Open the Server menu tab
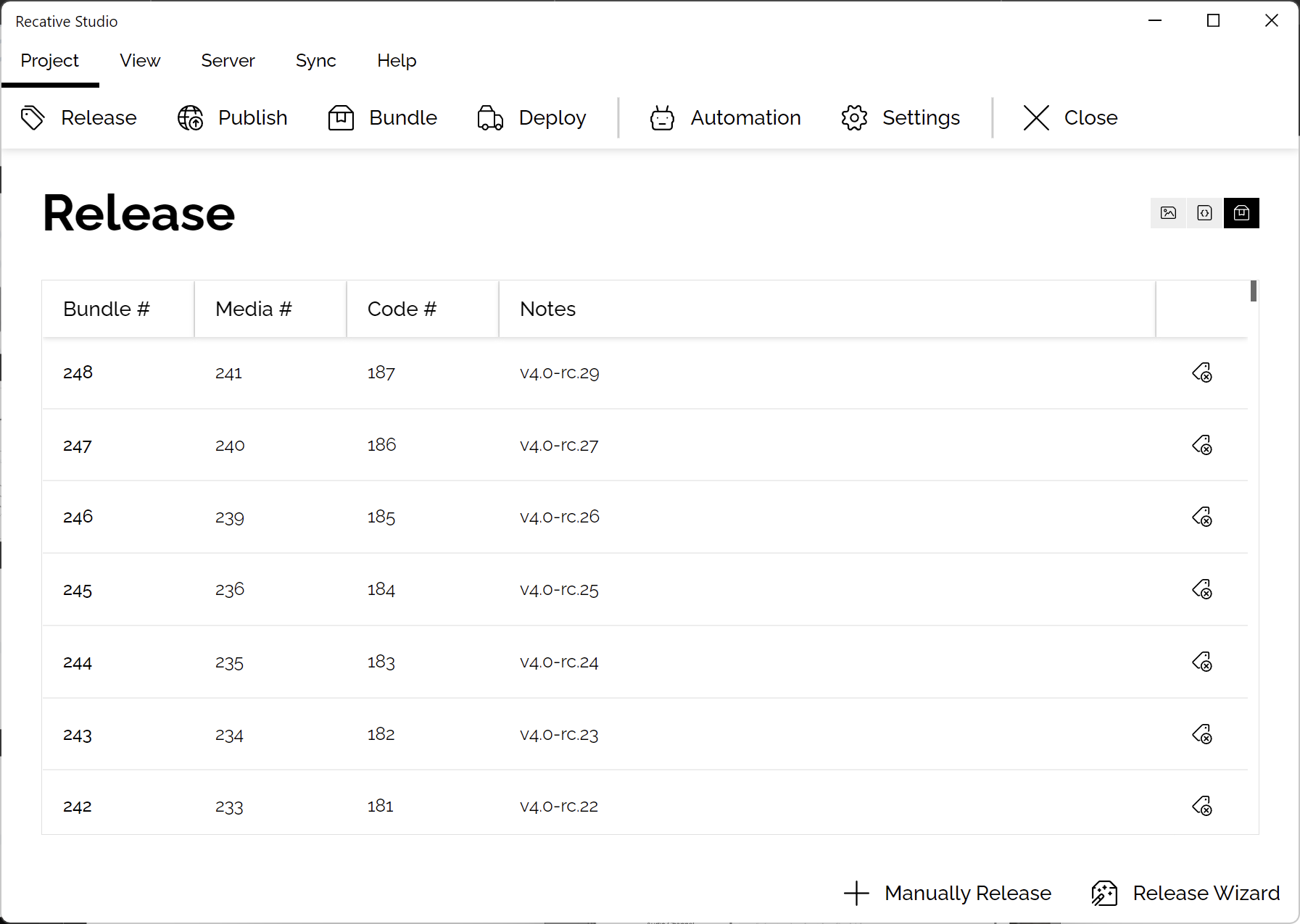 click(x=228, y=61)
